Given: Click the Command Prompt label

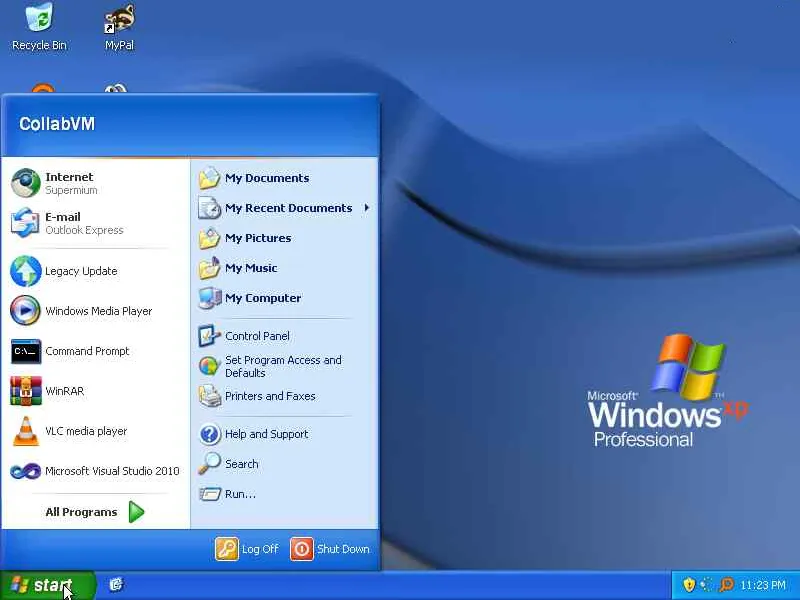Looking at the screenshot, I should tap(87, 351).
